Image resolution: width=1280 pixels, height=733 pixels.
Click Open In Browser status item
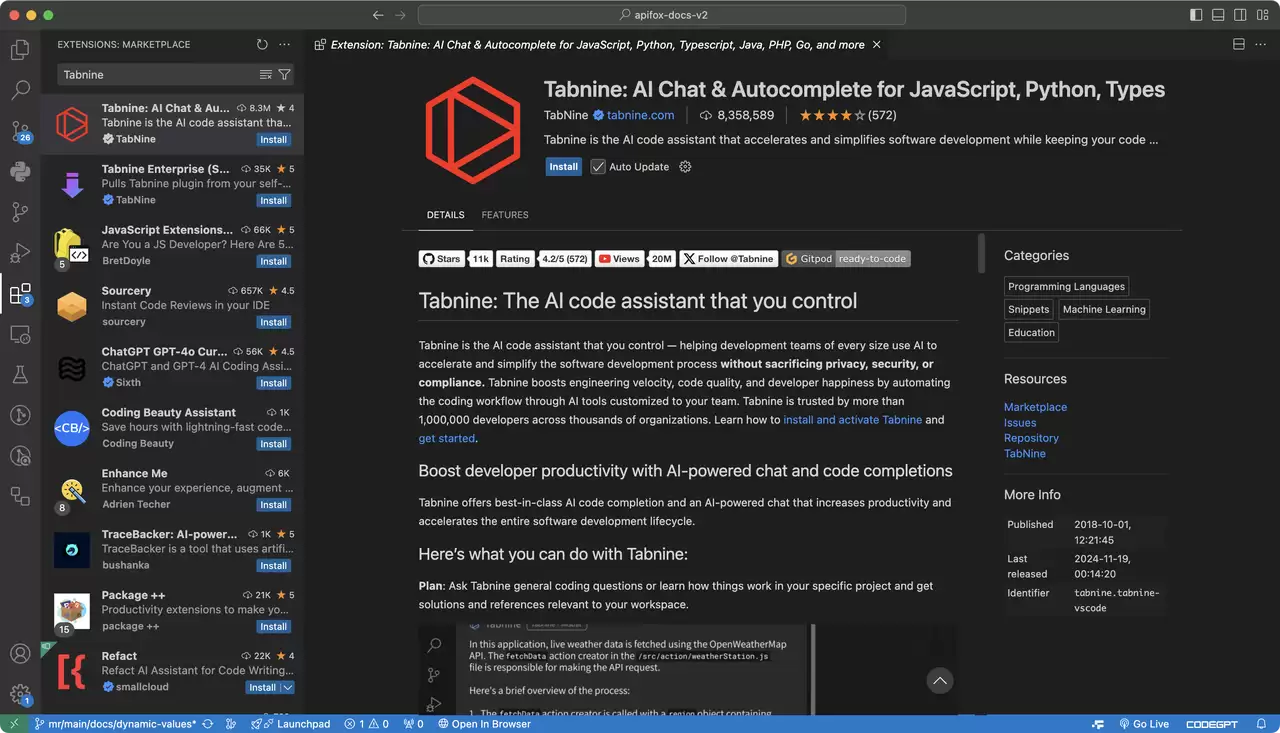(484, 724)
